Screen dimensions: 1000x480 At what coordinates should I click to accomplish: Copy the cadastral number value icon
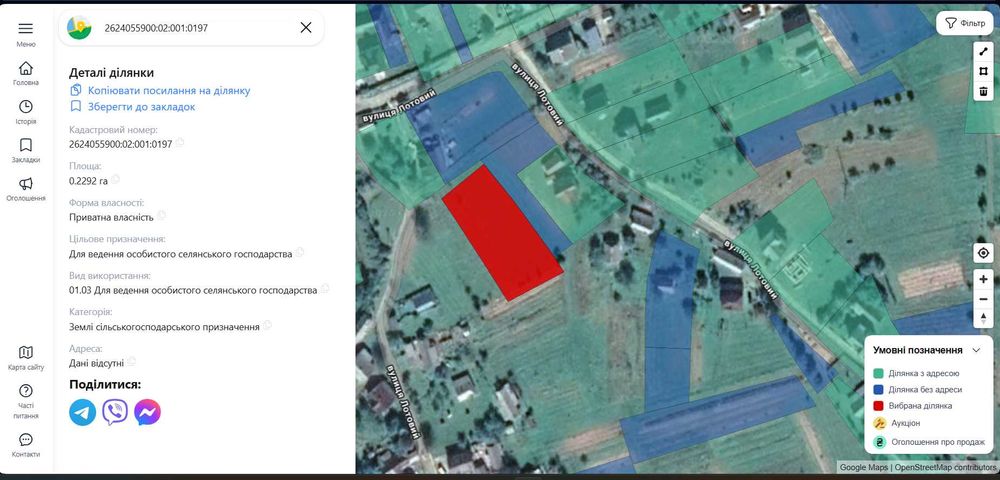point(180,142)
